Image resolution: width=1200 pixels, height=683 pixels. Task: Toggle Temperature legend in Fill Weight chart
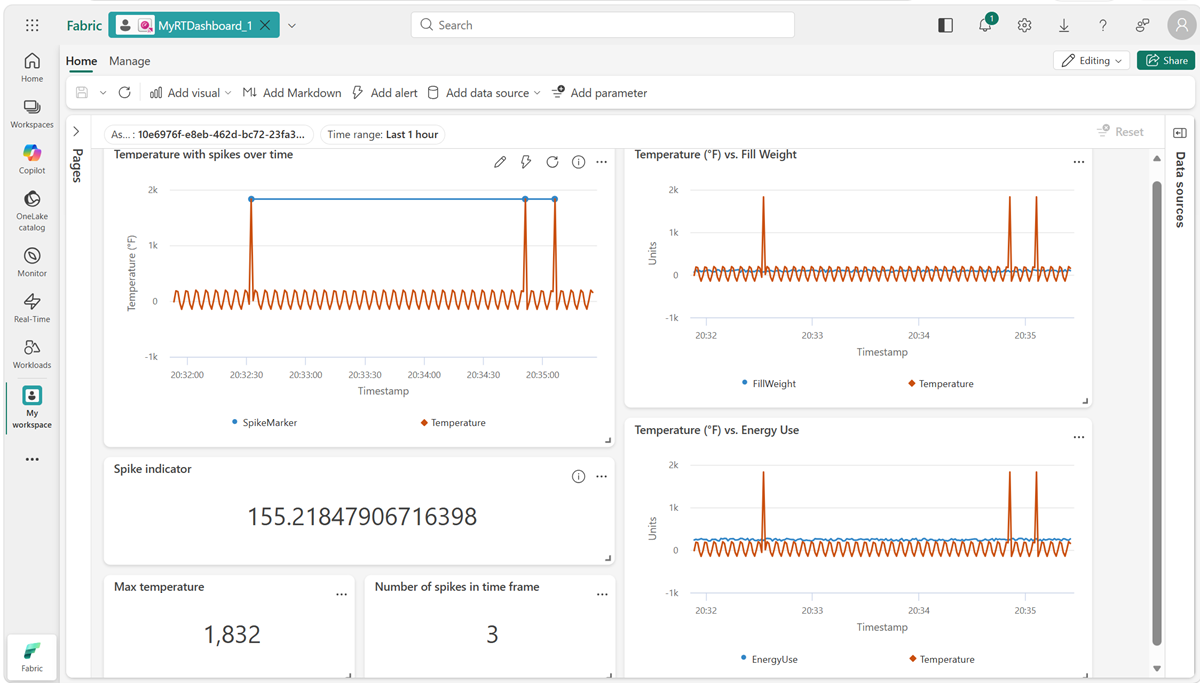[941, 384]
